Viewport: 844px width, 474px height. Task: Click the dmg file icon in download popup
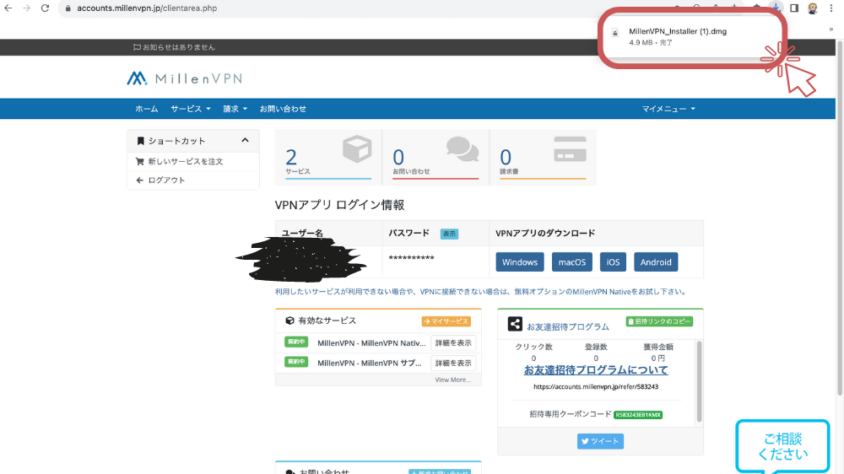[x=615, y=33]
